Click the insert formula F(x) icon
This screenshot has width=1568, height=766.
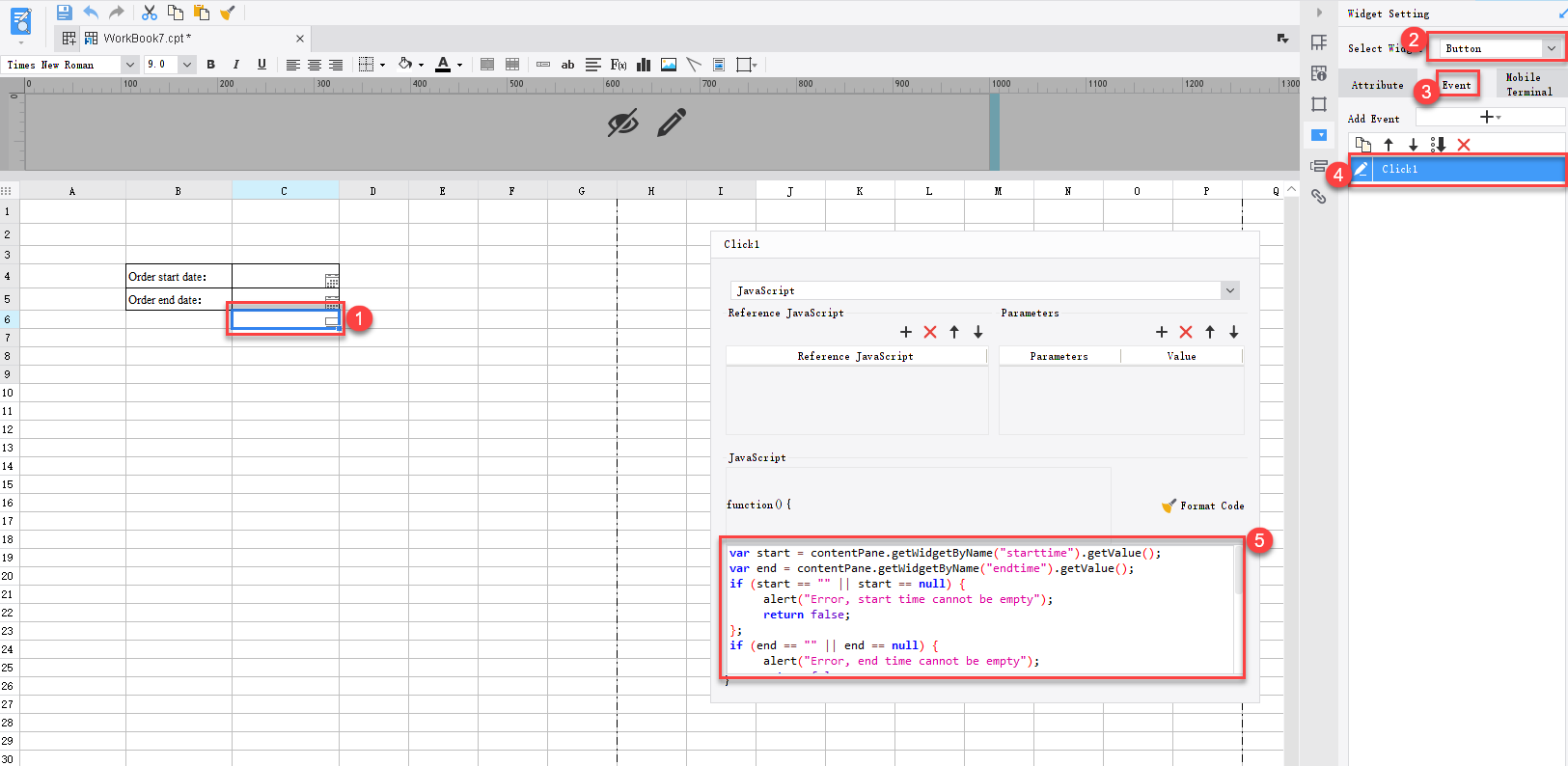[619, 65]
